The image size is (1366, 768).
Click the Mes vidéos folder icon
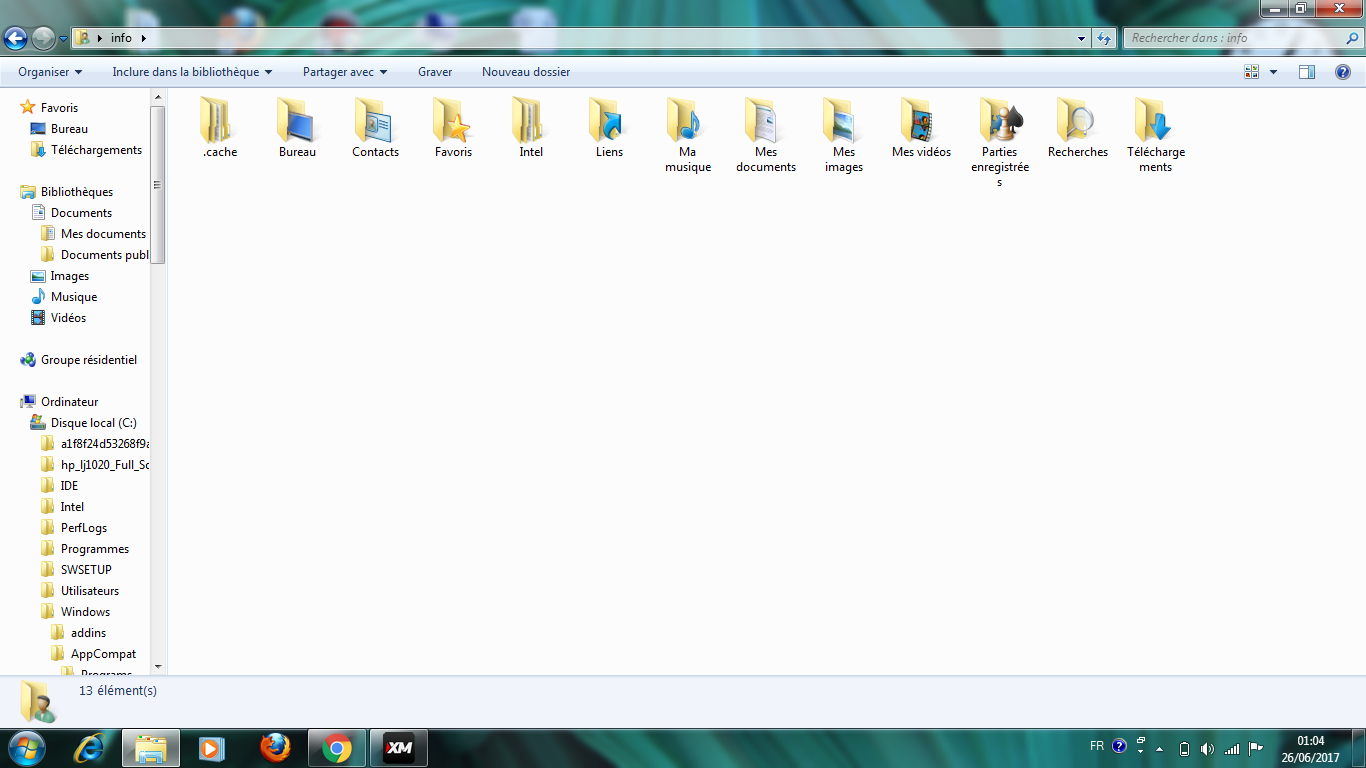click(x=921, y=121)
